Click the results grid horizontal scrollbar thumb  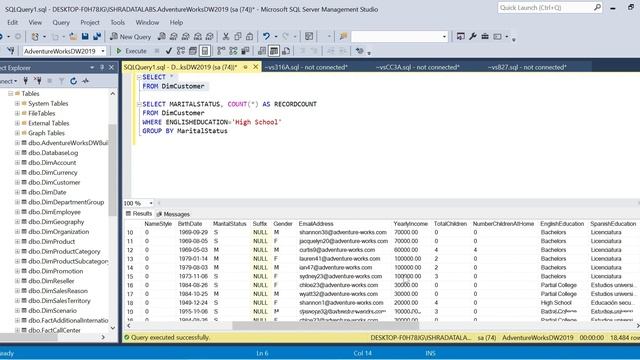tap(325, 325)
